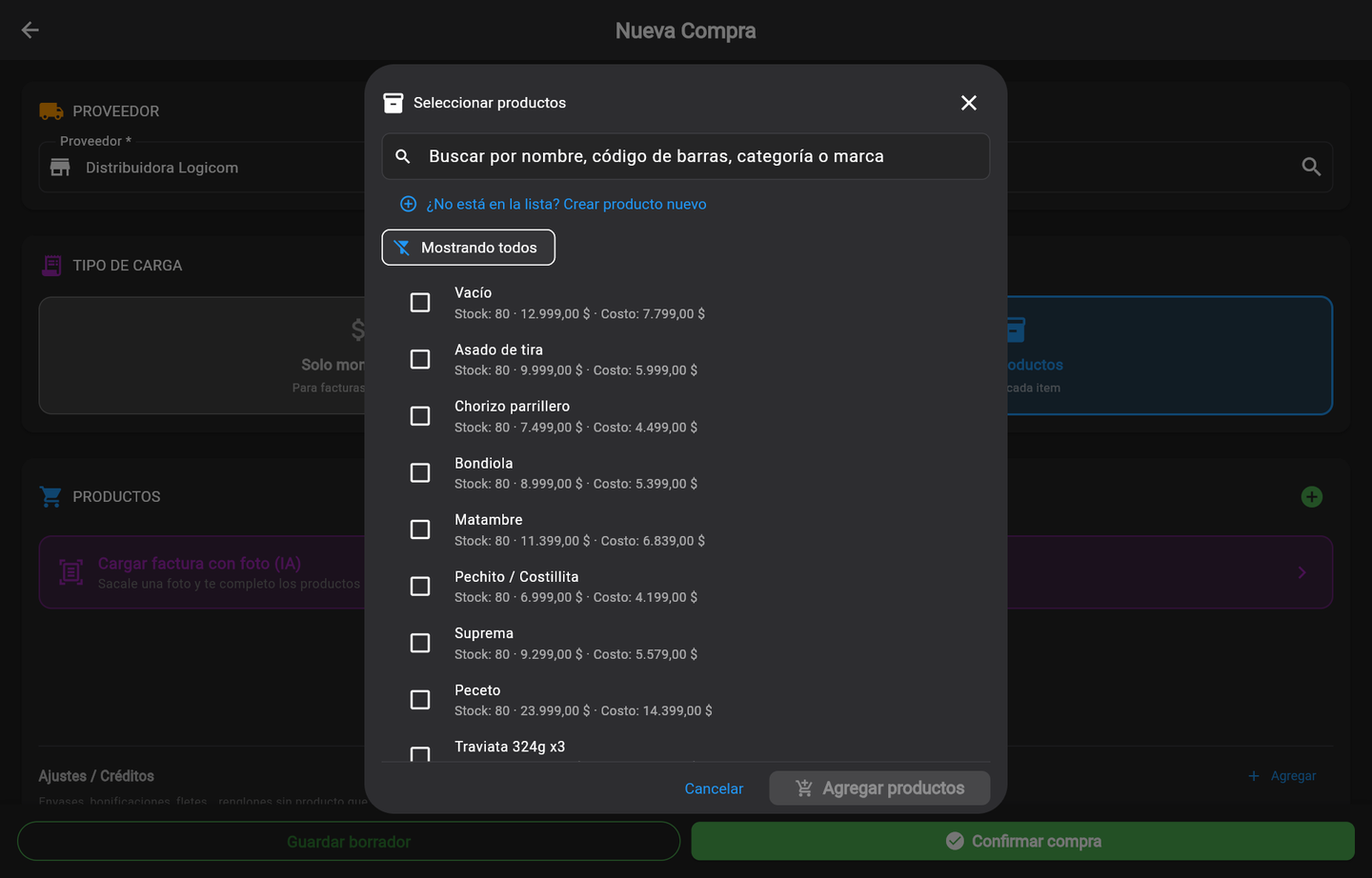Tick the Peceto checkbox

420,700
